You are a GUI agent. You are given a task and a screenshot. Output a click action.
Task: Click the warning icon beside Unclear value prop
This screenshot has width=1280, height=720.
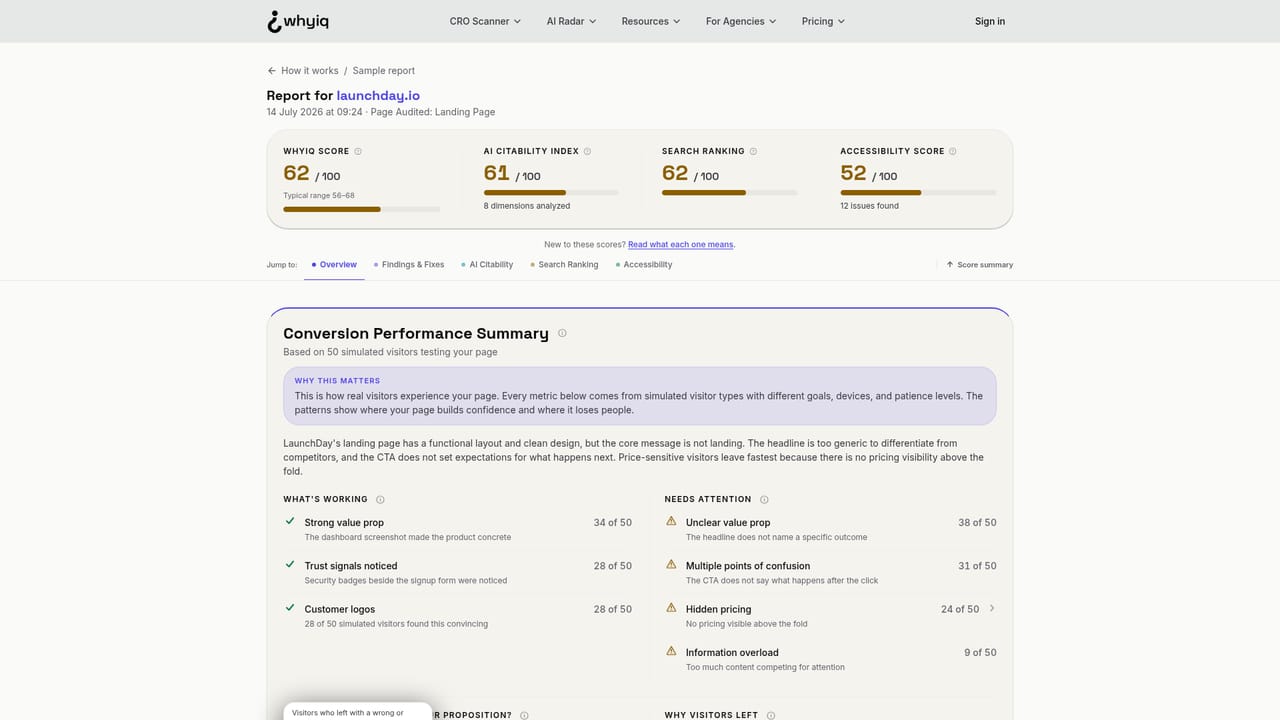coord(671,521)
